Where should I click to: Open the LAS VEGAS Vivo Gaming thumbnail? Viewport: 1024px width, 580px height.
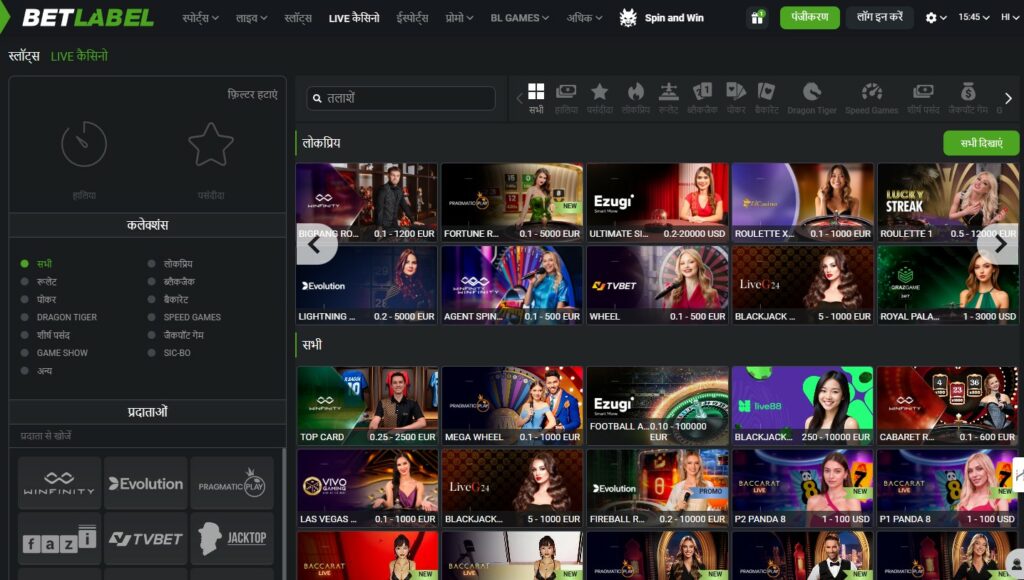(367, 488)
